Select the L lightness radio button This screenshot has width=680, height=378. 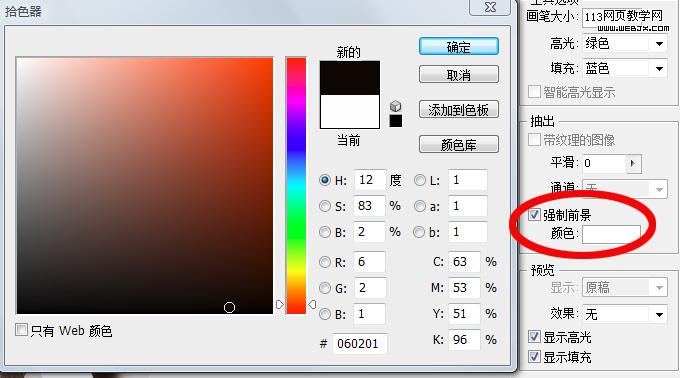pyautogui.click(x=420, y=180)
